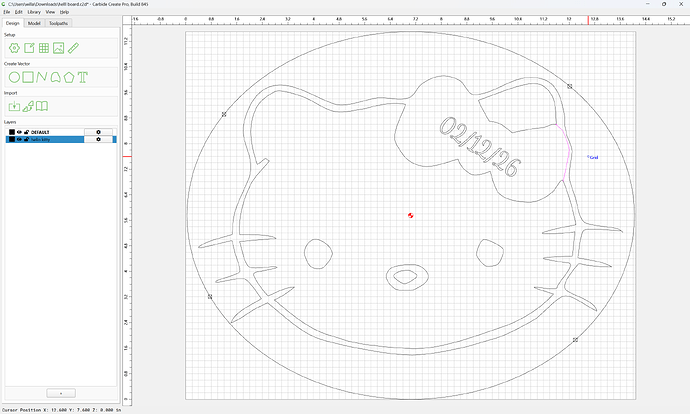Open settings gear for DEFAULT layer
This screenshot has width=690, height=414.
point(98,132)
